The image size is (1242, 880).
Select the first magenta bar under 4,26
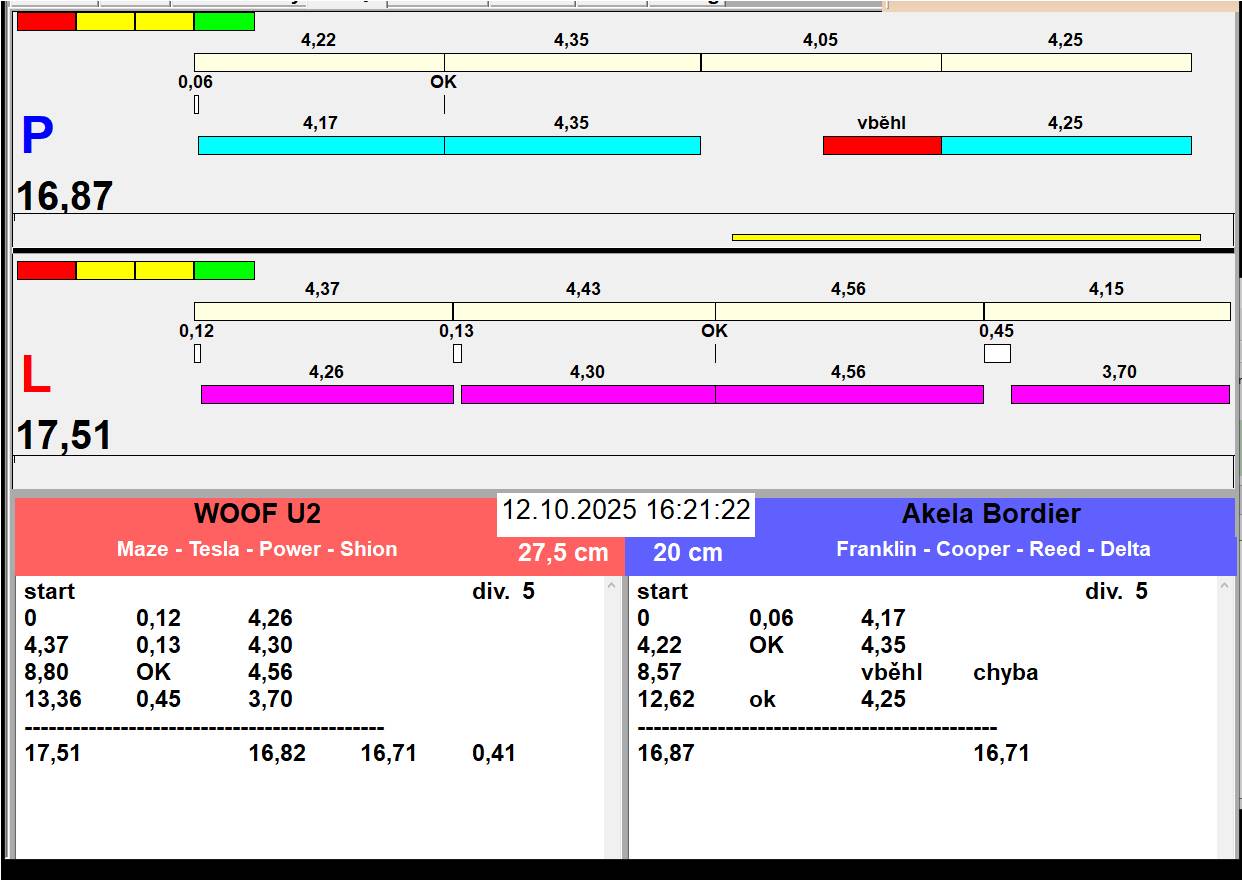[327, 394]
